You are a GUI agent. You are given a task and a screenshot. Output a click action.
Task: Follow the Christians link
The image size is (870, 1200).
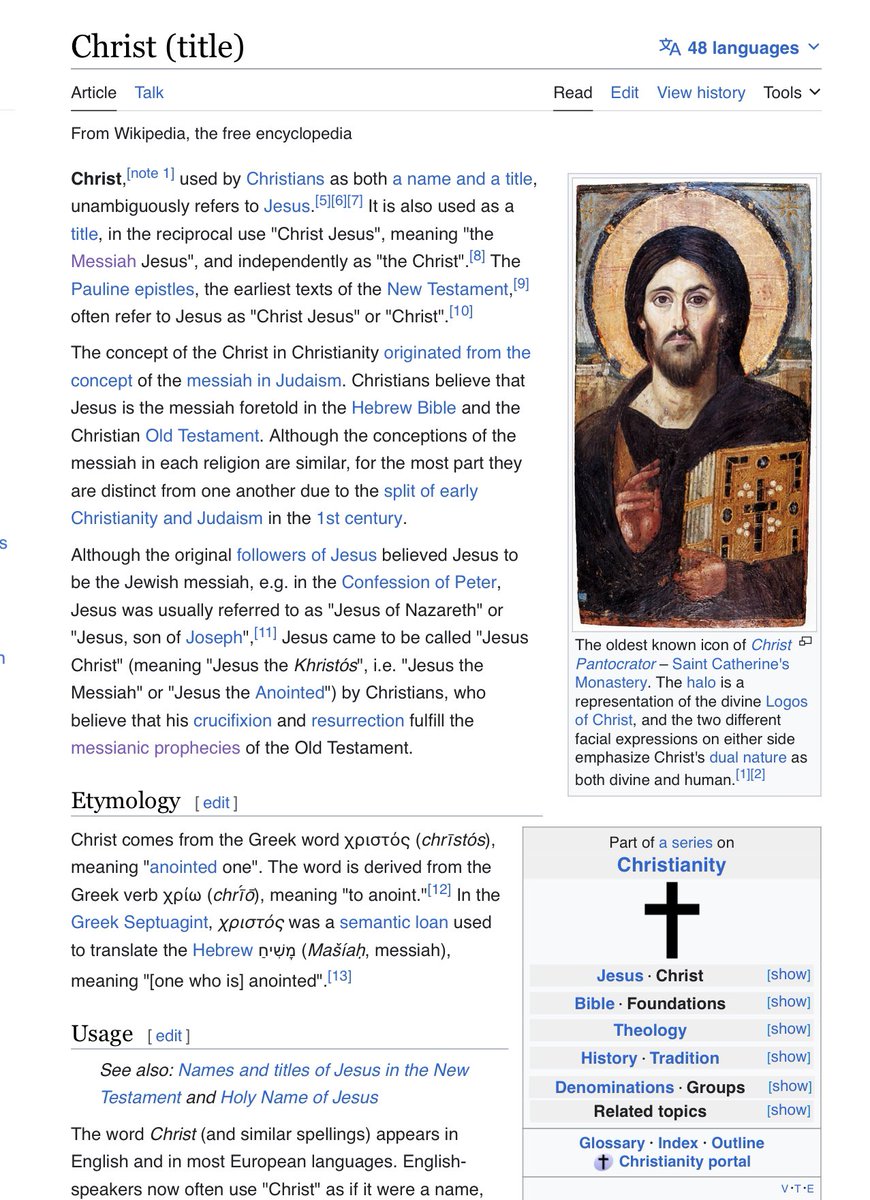pyautogui.click(x=285, y=179)
